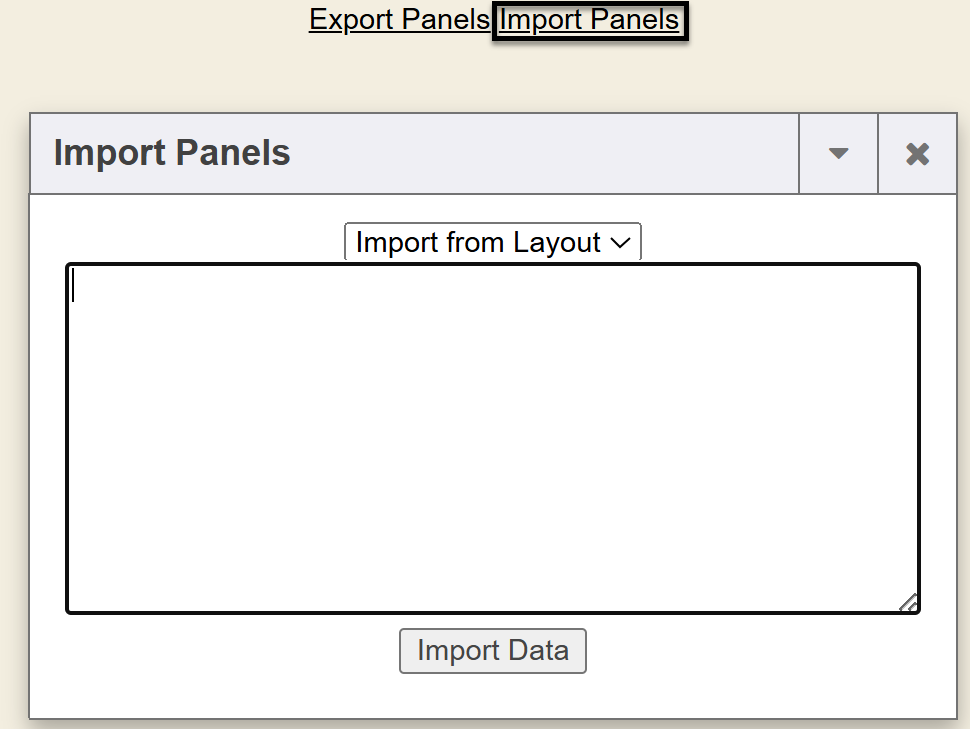The width and height of the screenshot is (970, 729).
Task: Click the Import Panels link at top
Action: [x=589, y=20]
